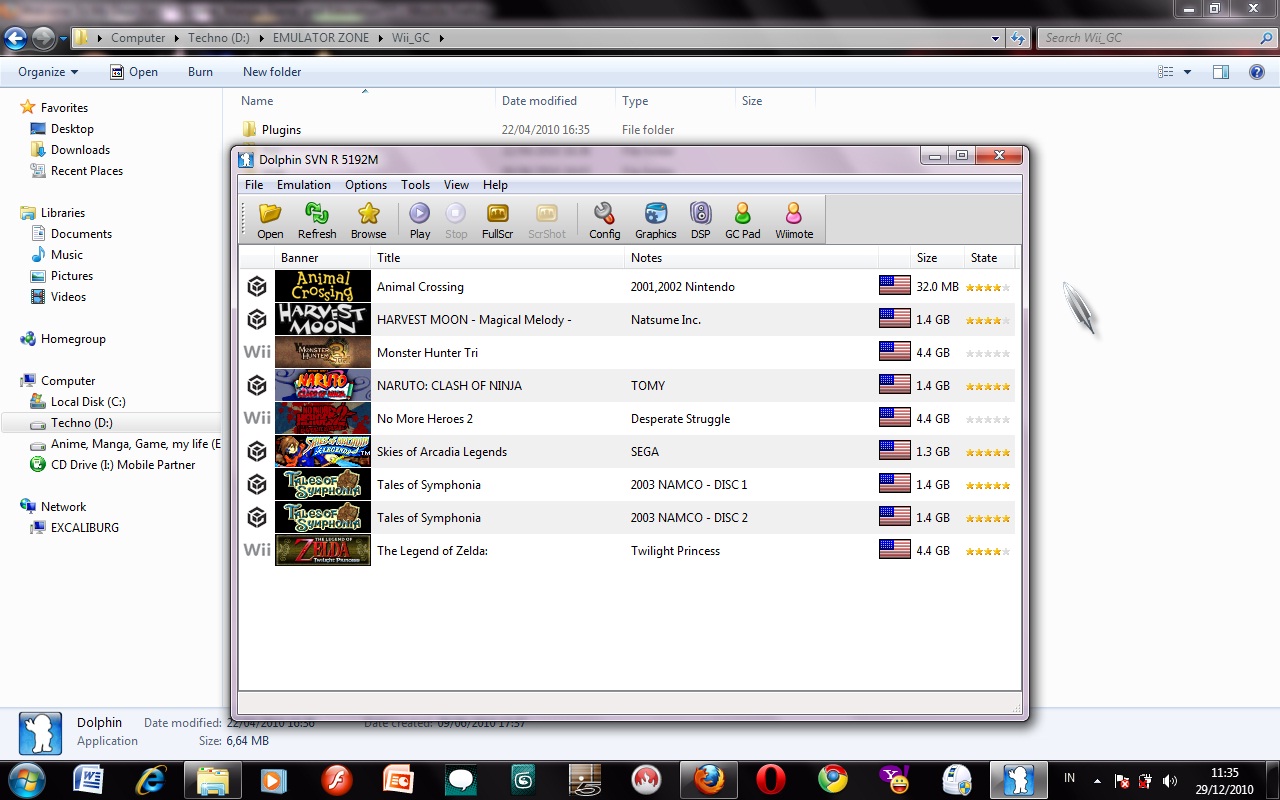The width and height of the screenshot is (1280, 800).
Task: Sort the game list by Size column
Action: (x=938, y=258)
